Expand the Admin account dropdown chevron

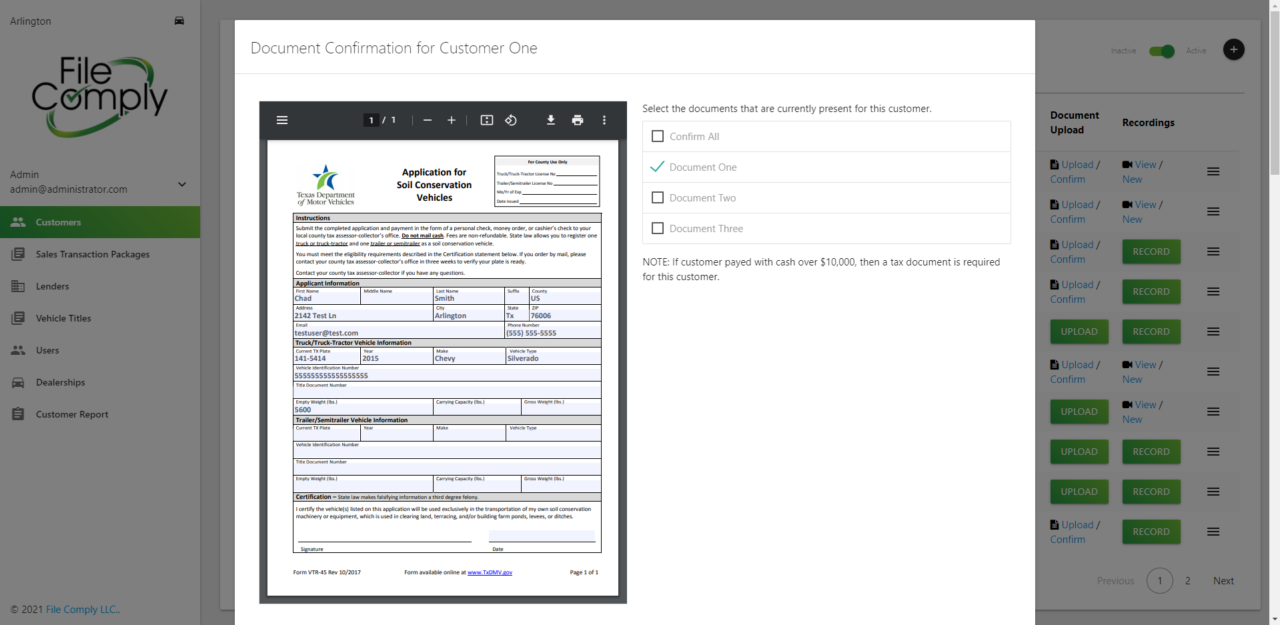coord(182,184)
